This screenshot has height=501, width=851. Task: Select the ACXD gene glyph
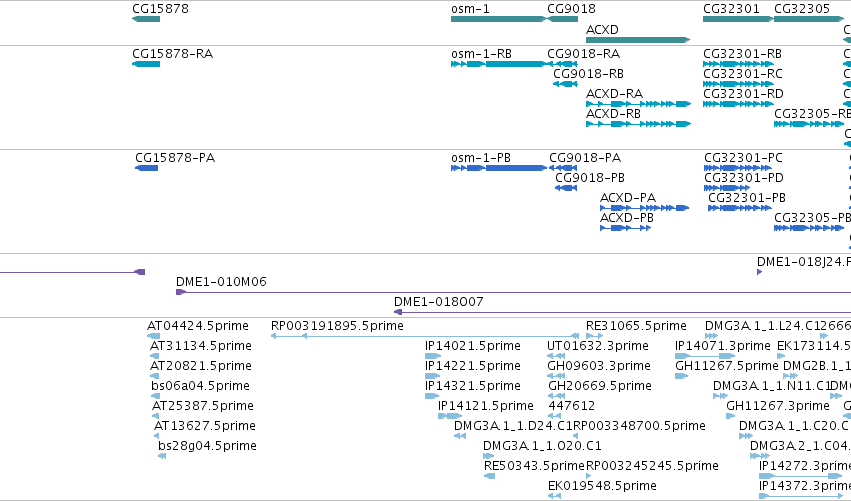pos(638,40)
